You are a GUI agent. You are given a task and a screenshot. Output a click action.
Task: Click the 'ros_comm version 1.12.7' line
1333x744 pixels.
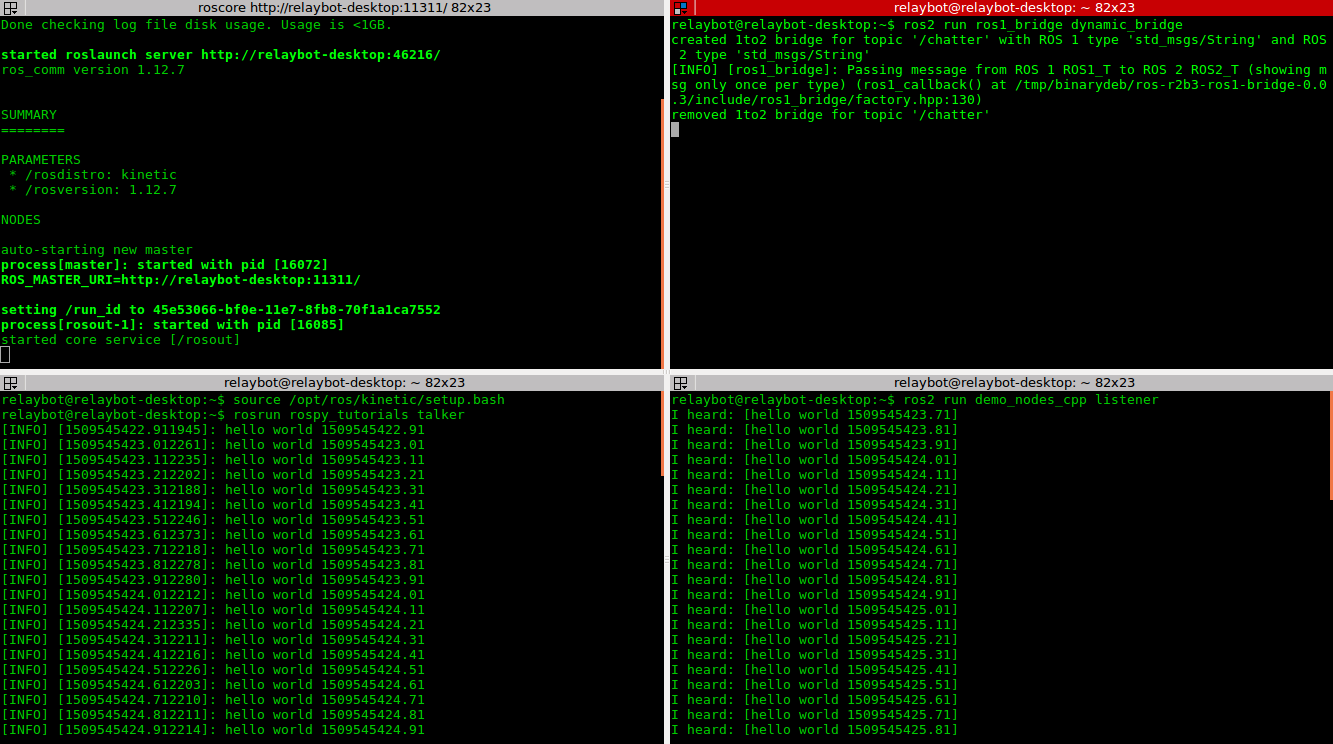pos(93,70)
